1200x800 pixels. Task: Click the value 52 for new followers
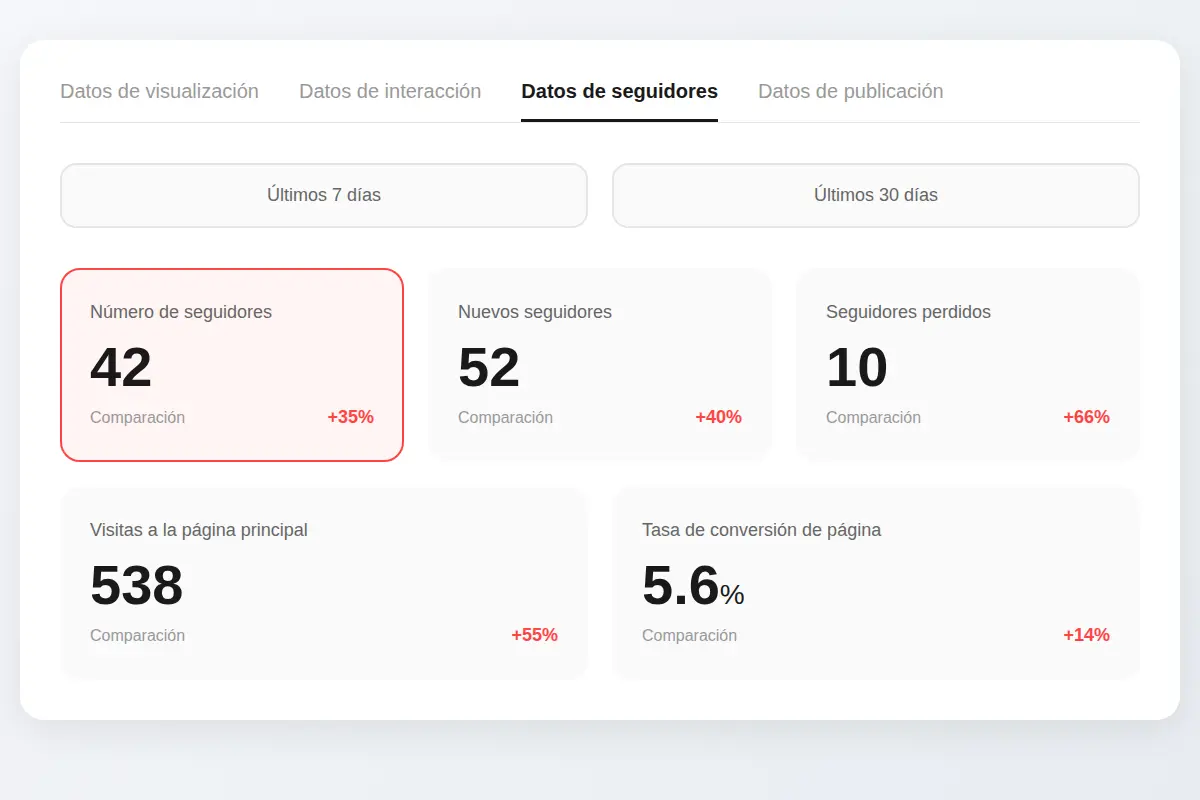[x=489, y=368]
